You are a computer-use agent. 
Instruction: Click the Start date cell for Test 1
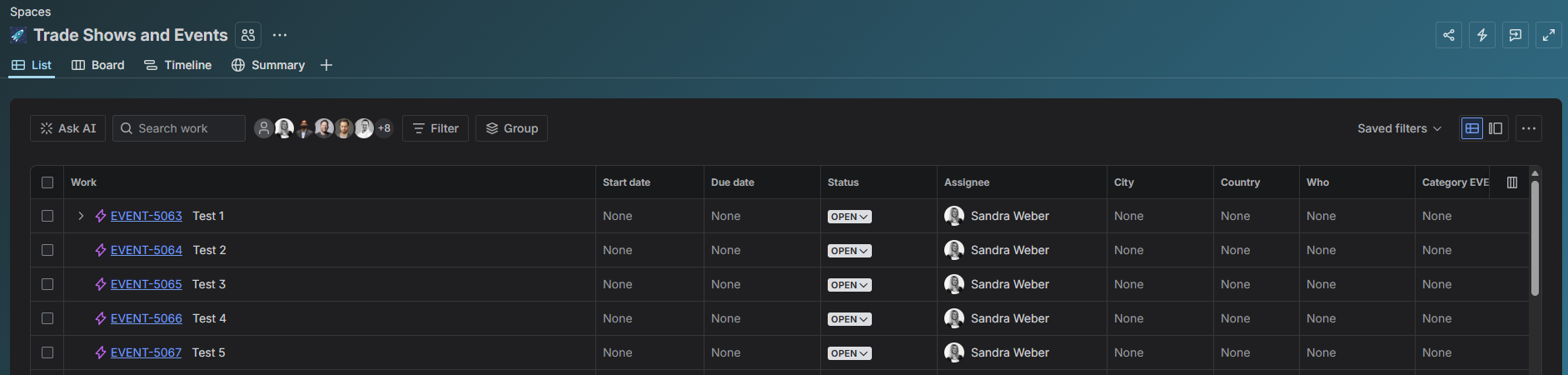[650, 216]
